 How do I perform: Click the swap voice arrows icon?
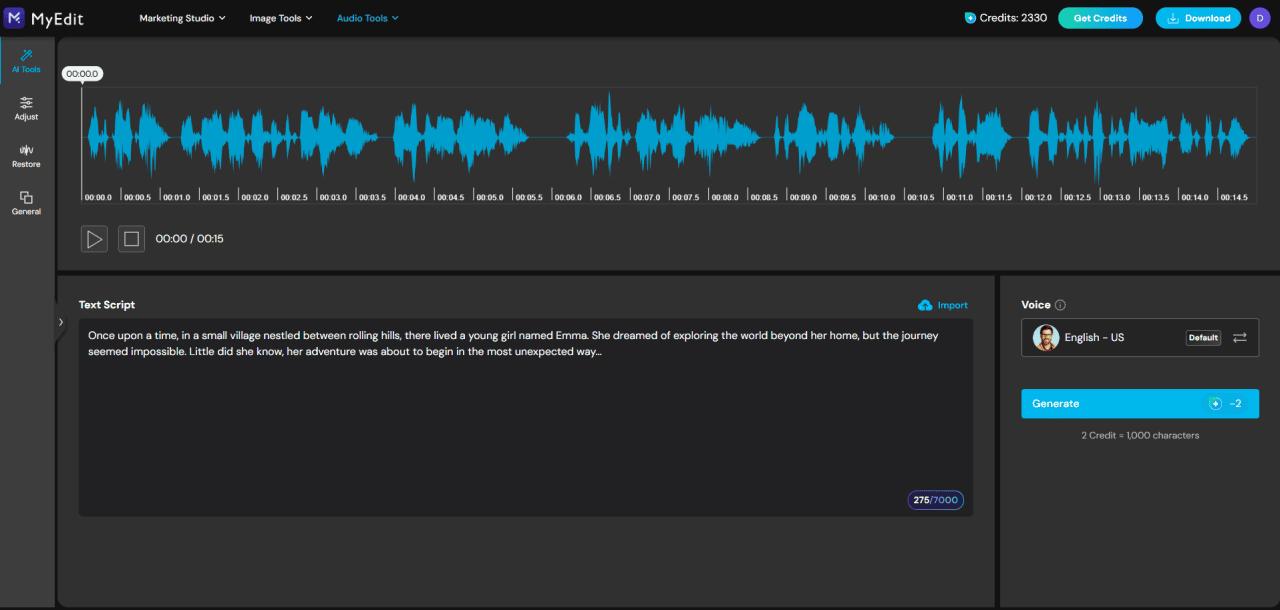tap(1240, 337)
